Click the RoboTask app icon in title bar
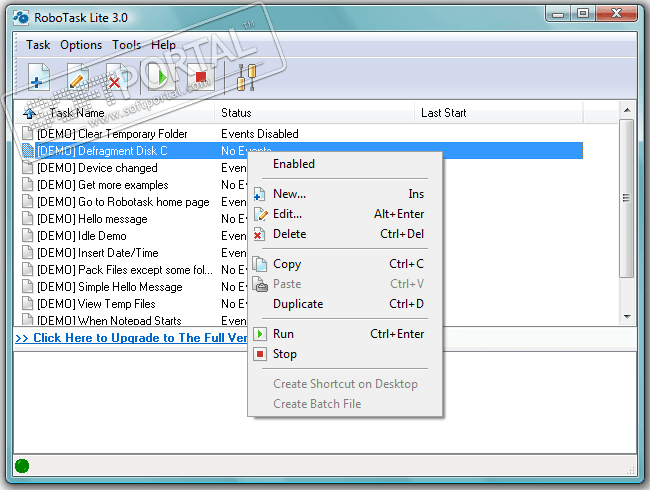The width and height of the screenshot is (650, 490). coord(21,17)
